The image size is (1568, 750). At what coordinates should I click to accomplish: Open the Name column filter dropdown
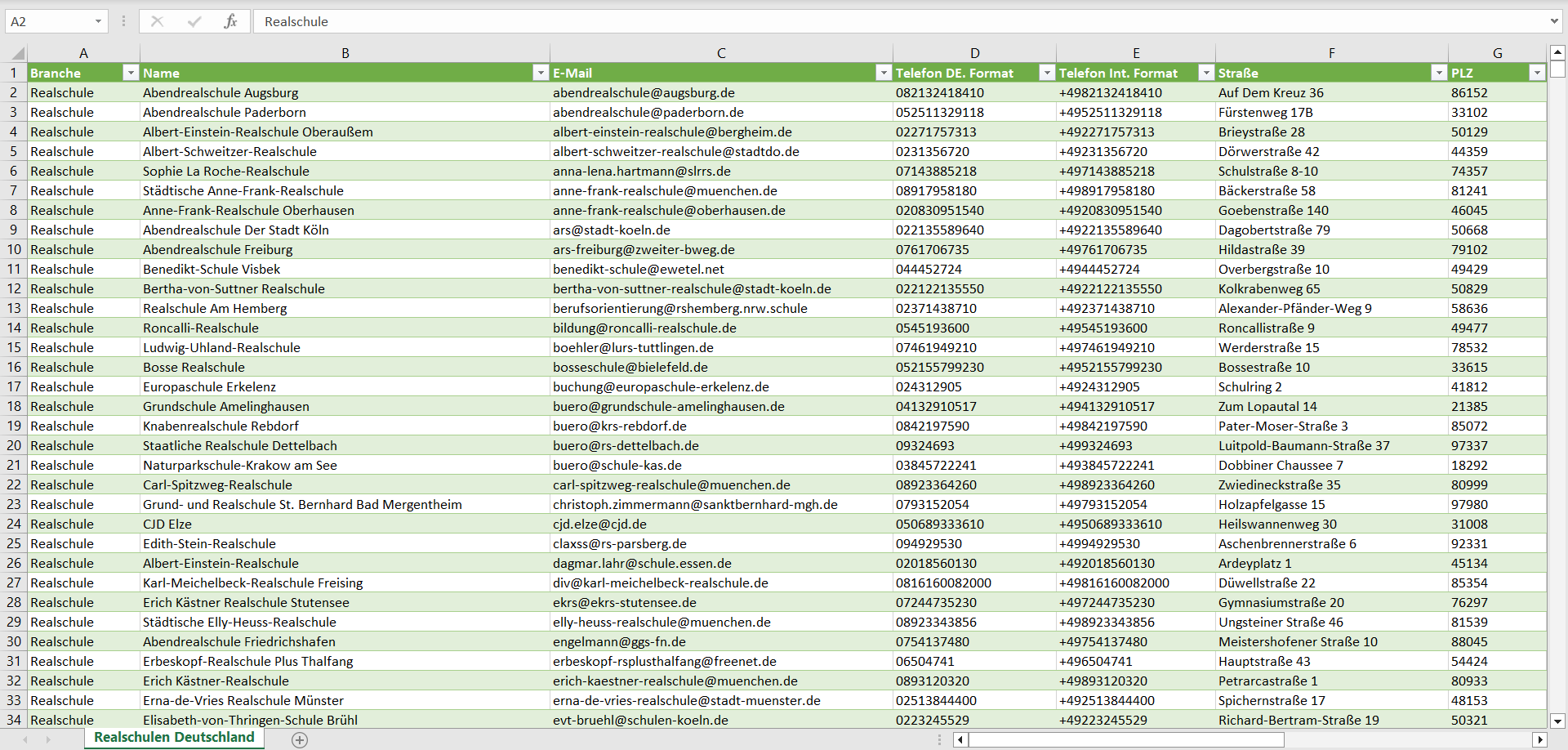click(540, 73)
